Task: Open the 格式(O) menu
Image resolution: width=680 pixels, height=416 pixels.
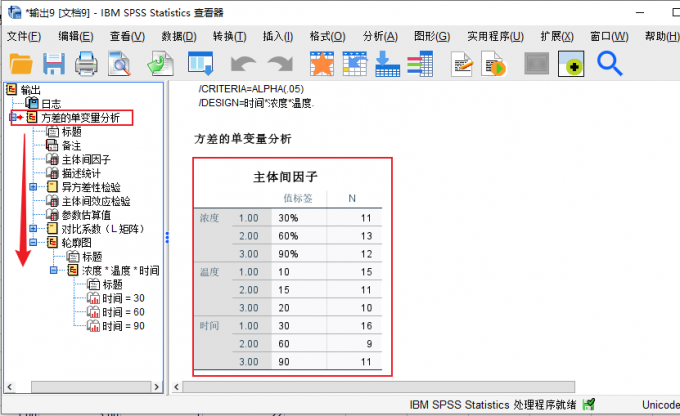Action: 327,36
